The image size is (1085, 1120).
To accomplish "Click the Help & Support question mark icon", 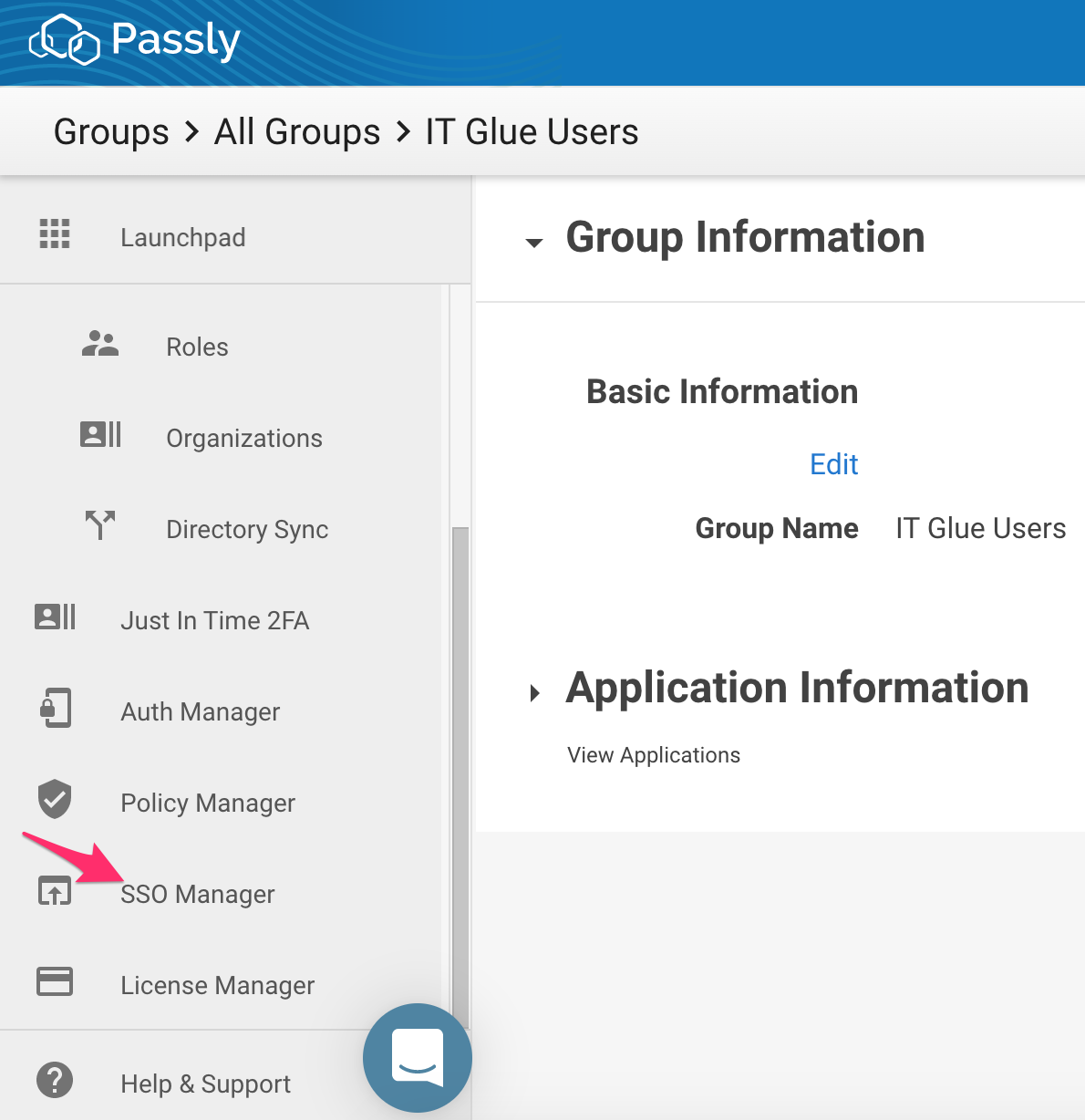I will pyautogui.click(x=55, y=1080).
